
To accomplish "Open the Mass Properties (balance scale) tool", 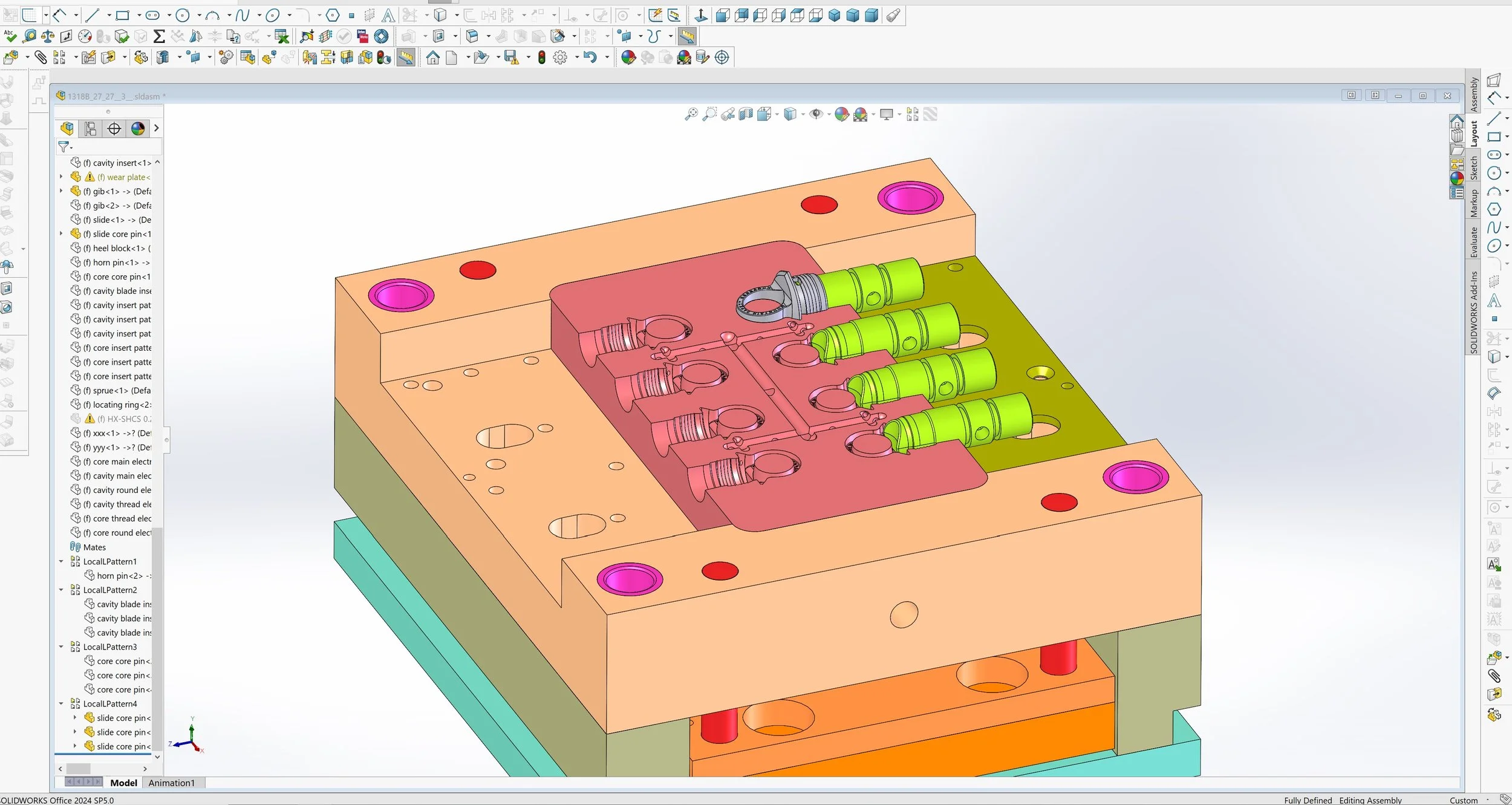I will coord(47,36).
